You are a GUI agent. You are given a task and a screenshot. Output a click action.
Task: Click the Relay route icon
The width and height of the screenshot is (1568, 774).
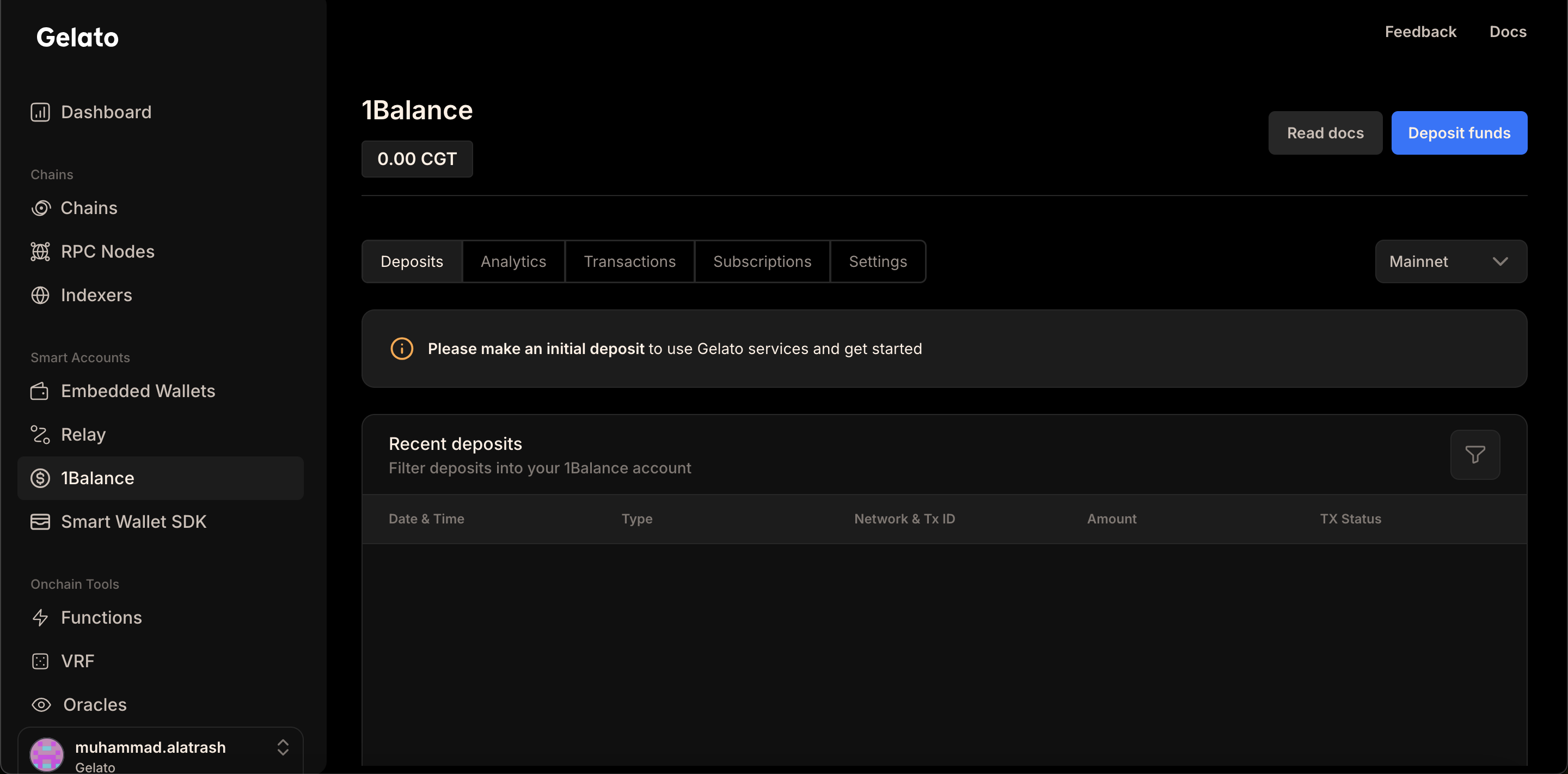40,435
